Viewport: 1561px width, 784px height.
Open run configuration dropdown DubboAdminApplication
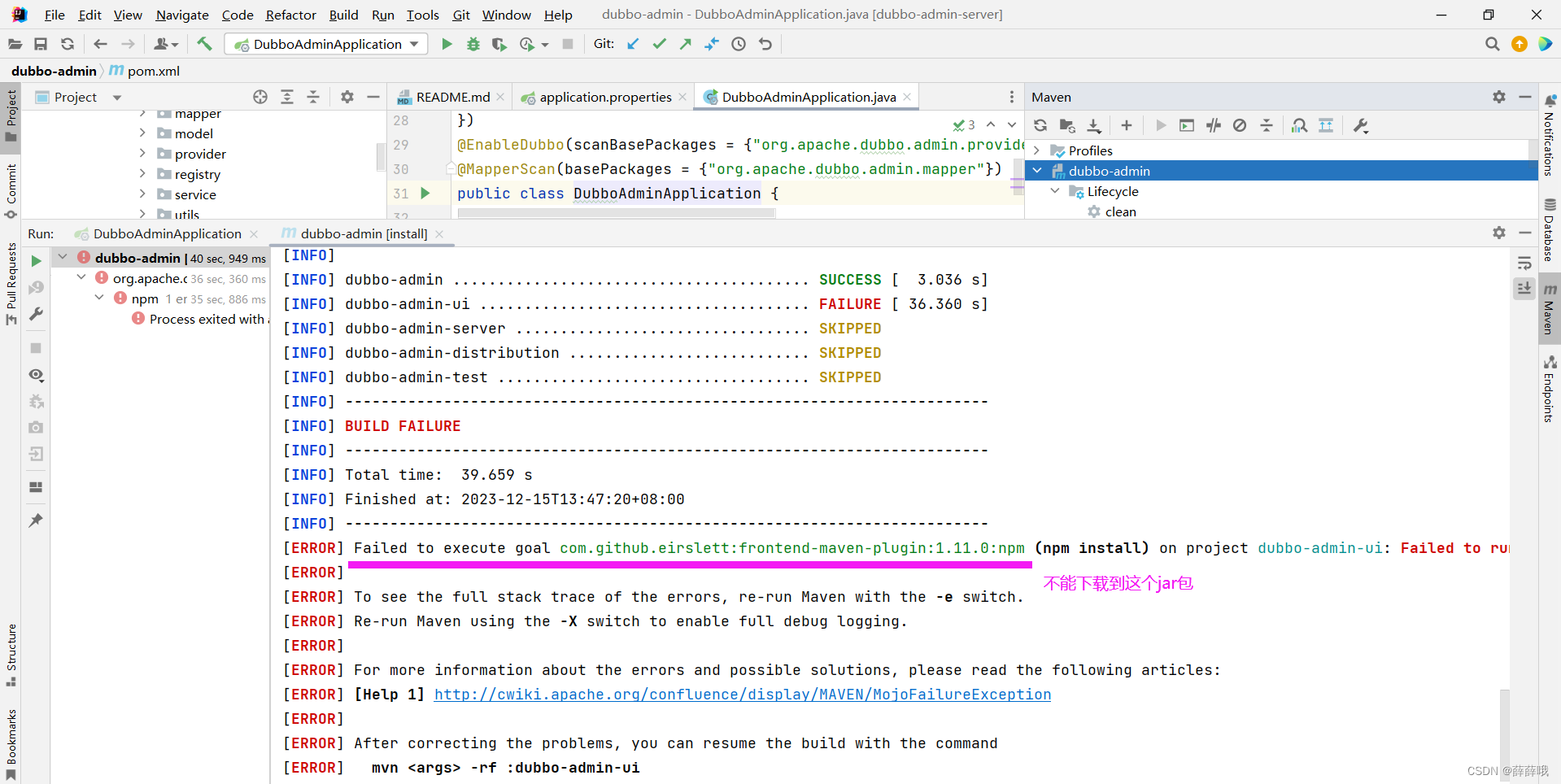(326, 44)
